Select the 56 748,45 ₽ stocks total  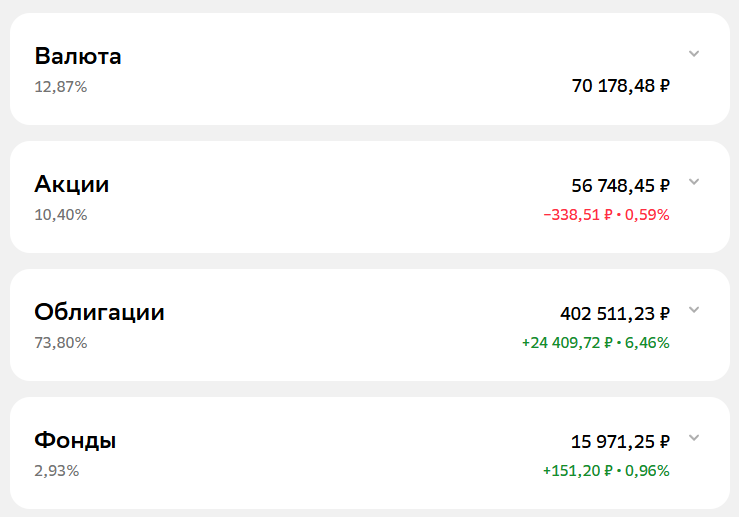click(621, 186)
